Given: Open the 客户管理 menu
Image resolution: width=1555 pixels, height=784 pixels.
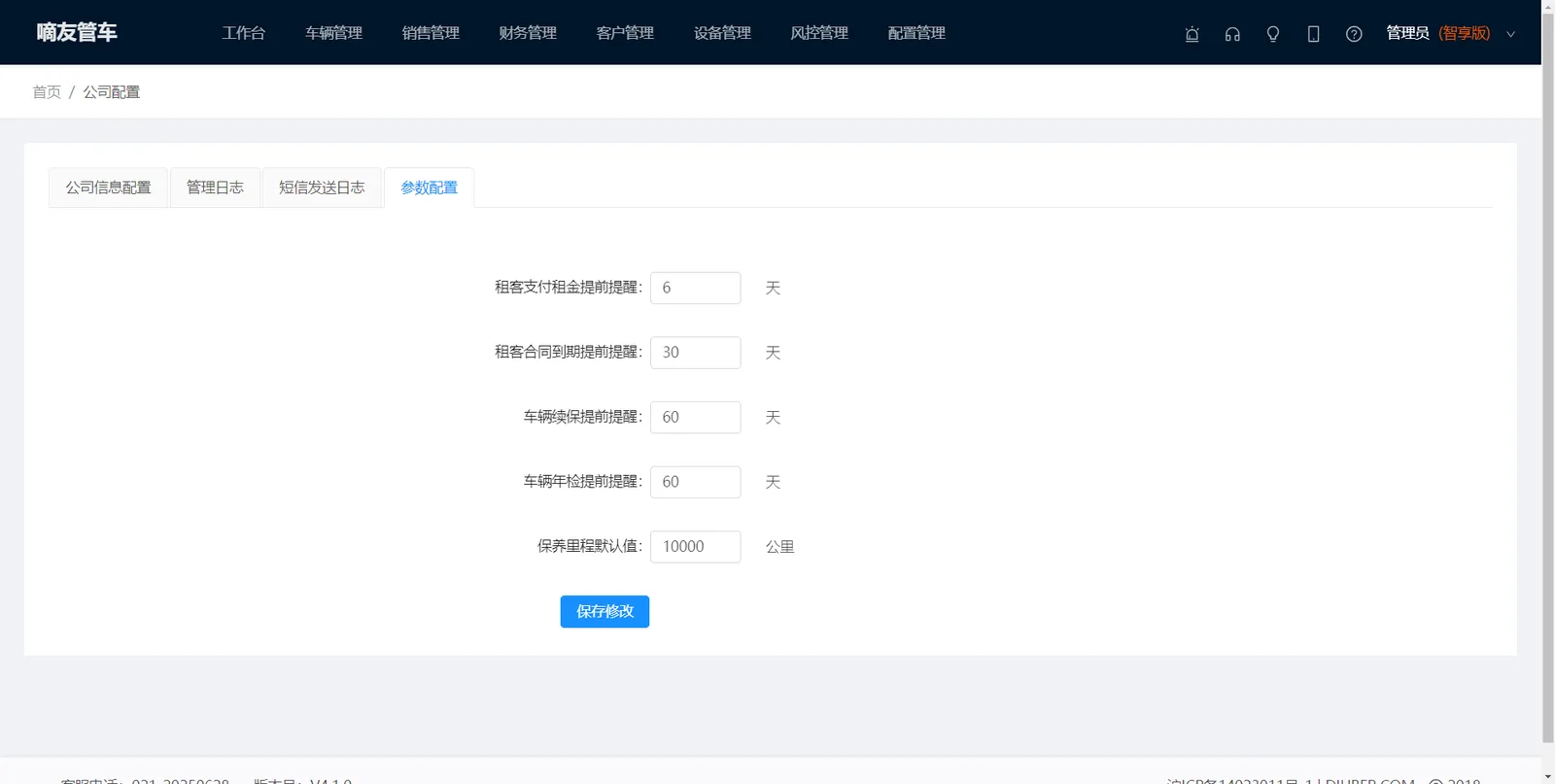Looking at the screenshot, I should [625, 33].
